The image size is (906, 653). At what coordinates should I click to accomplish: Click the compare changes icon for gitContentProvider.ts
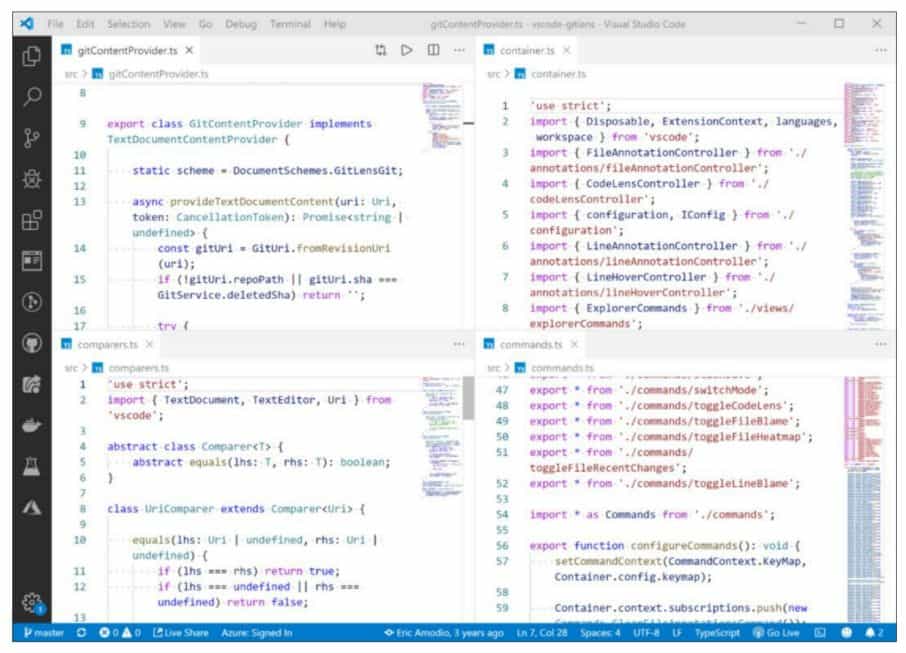[x=381, y=50]
